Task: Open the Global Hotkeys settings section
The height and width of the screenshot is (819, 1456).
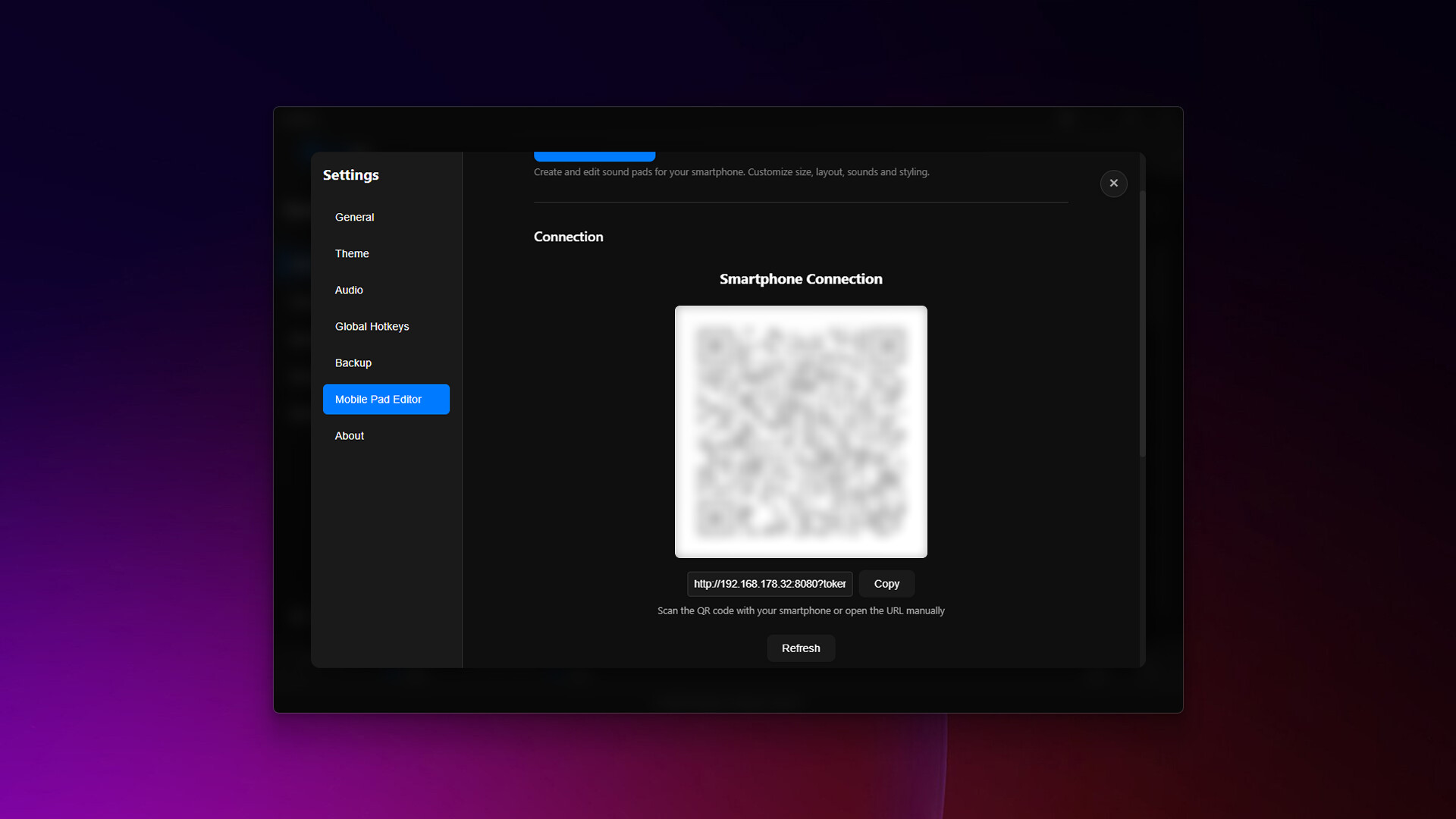Action: [x=372, y=326]
